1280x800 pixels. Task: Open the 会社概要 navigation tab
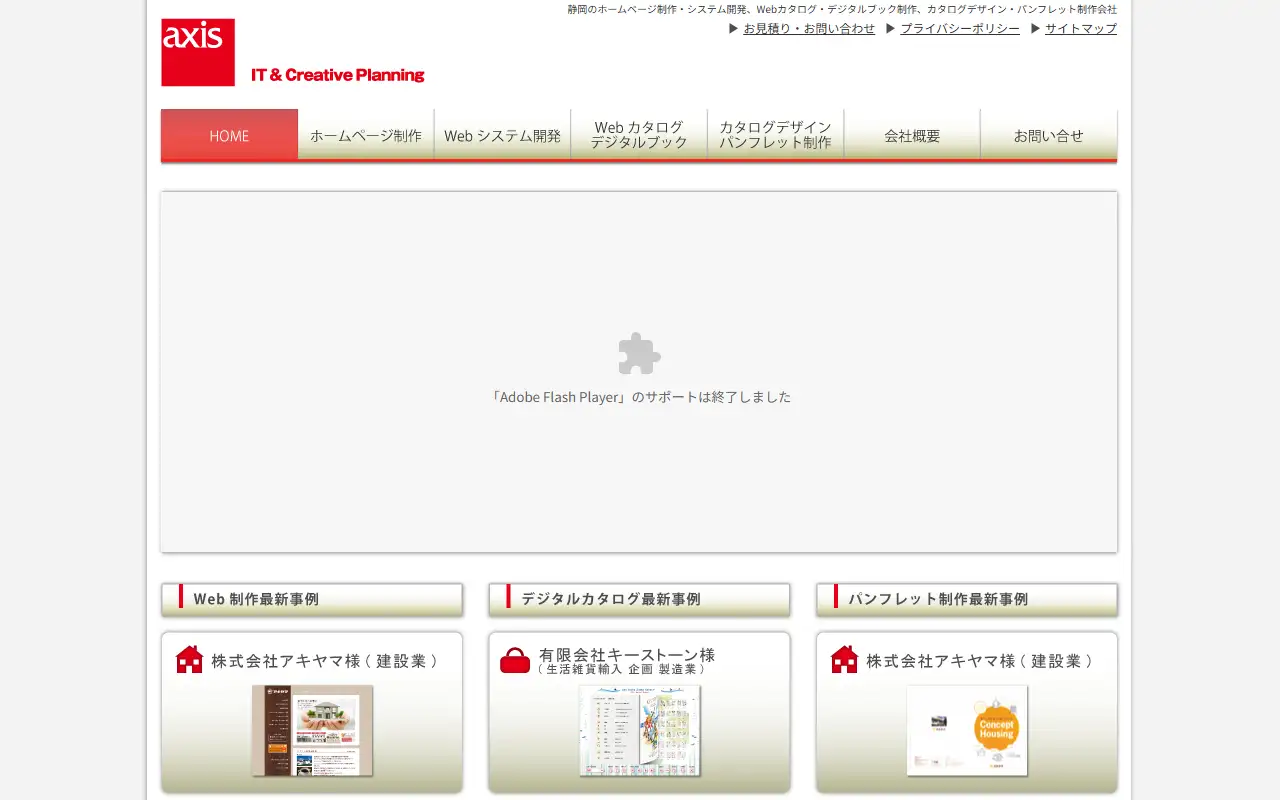pyautogui.click(x=912, y=135)
